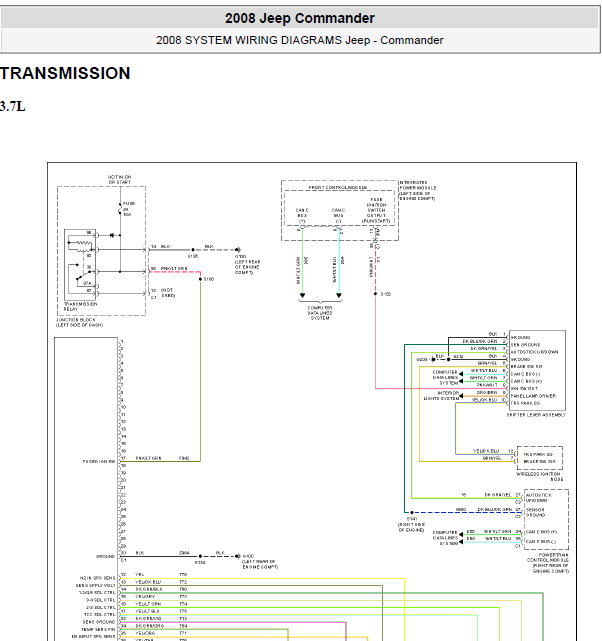602x641 pixels.
Task: Click "COMPUTER DATA LINES SYSTEM" under Front Control Module
Action: click(320, 313)
